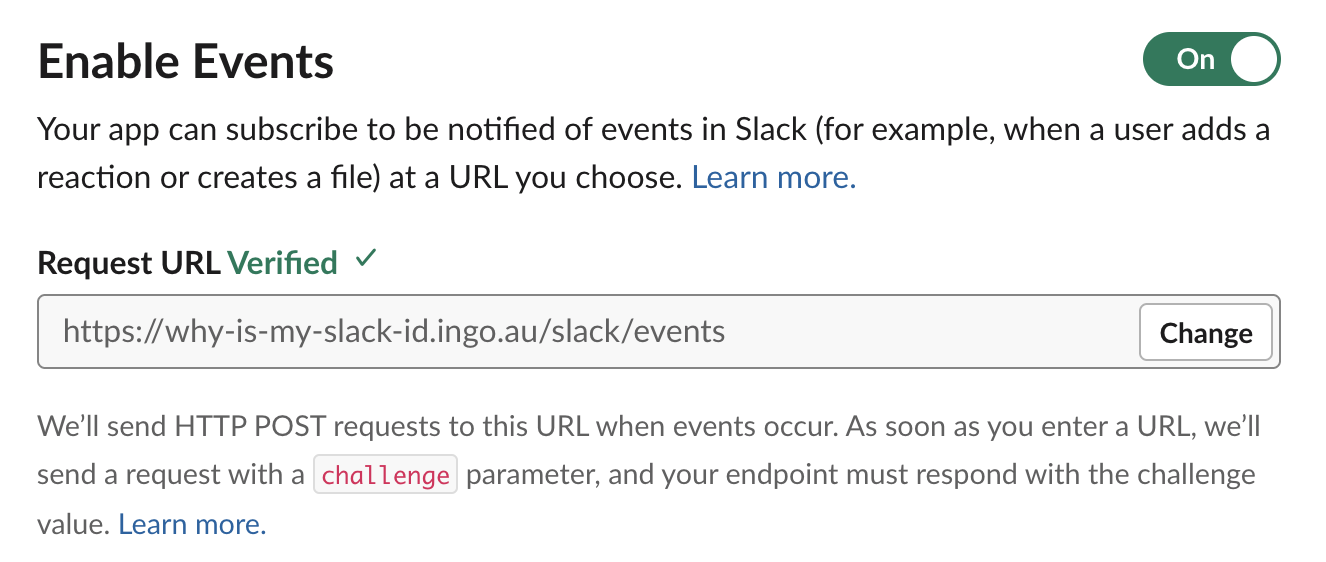Click the empty space right of the URL text

[930, 332]
